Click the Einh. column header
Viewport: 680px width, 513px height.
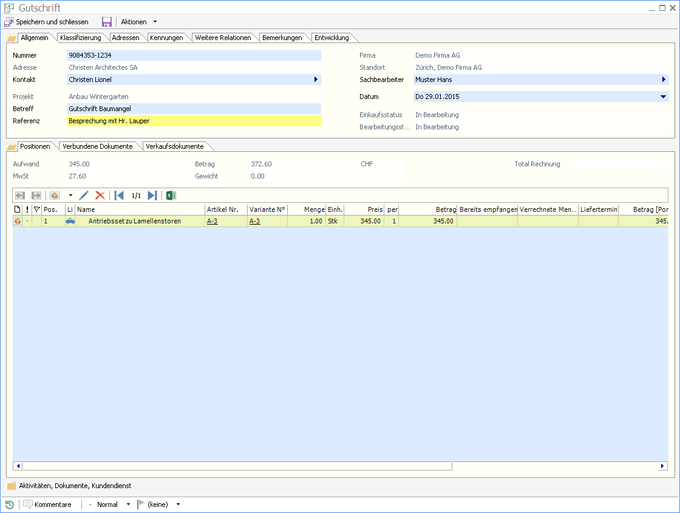(335, 209)
